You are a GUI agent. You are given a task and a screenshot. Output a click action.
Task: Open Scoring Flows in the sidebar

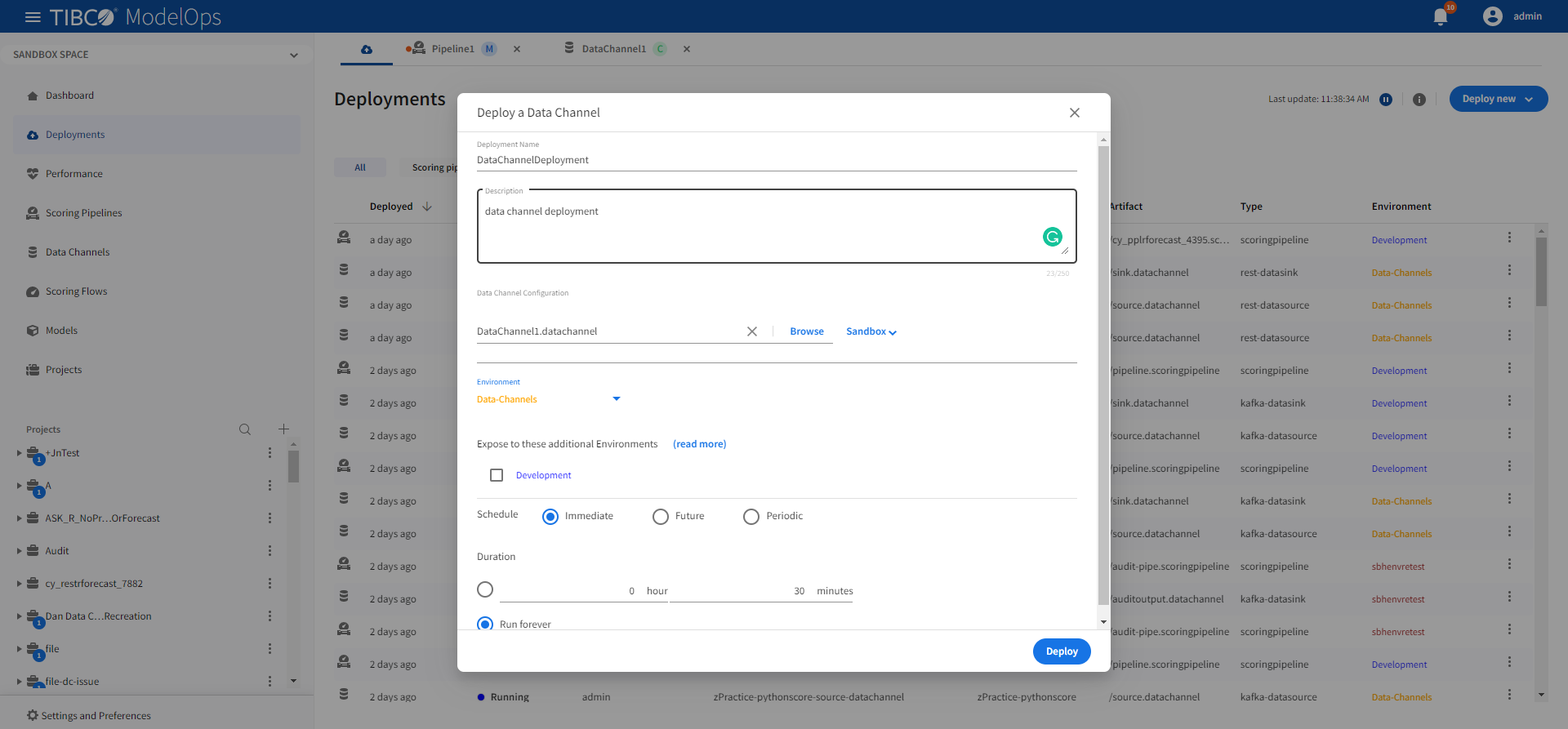(76, 291)
